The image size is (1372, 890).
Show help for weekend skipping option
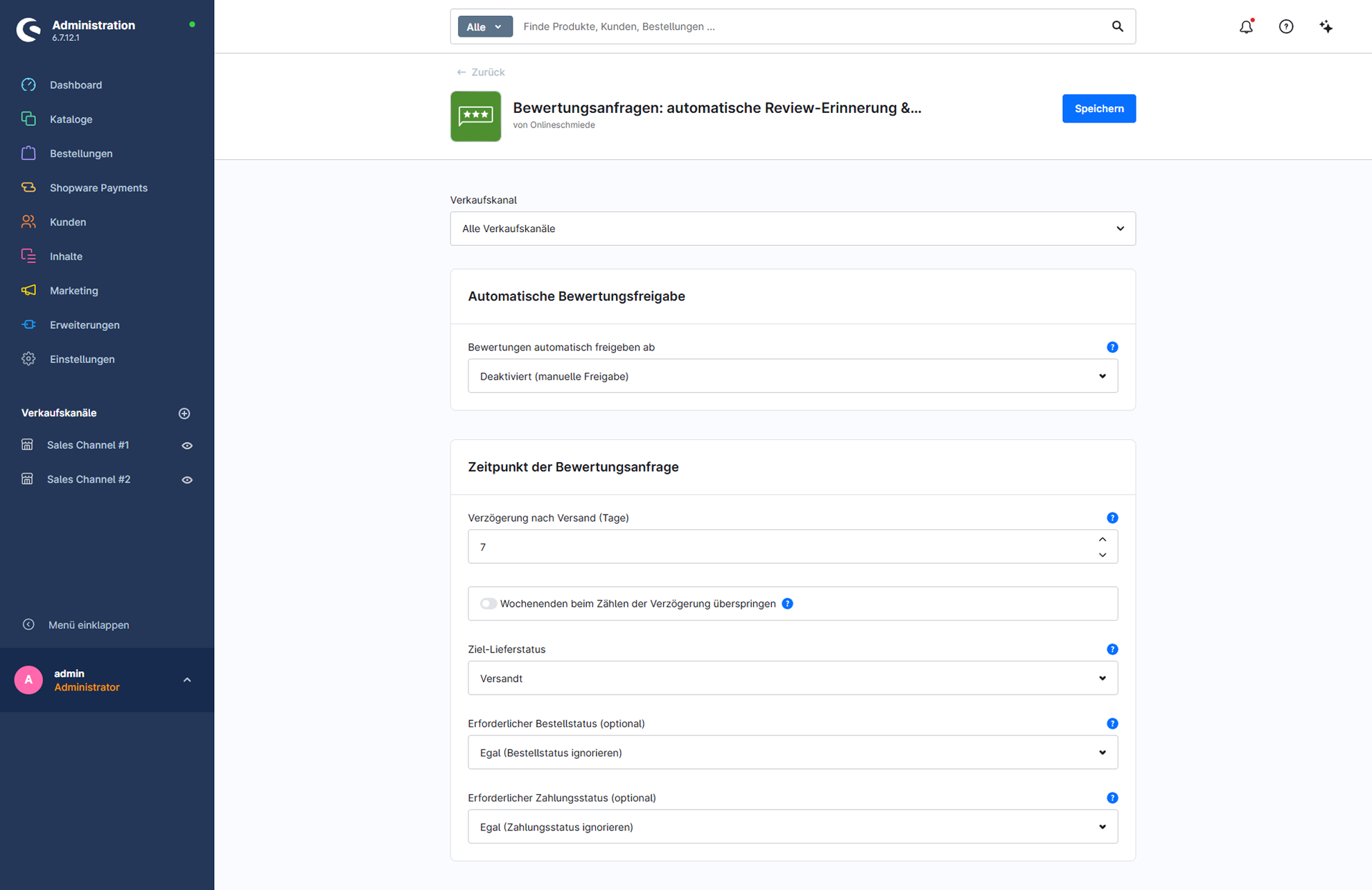coord(787,603)
